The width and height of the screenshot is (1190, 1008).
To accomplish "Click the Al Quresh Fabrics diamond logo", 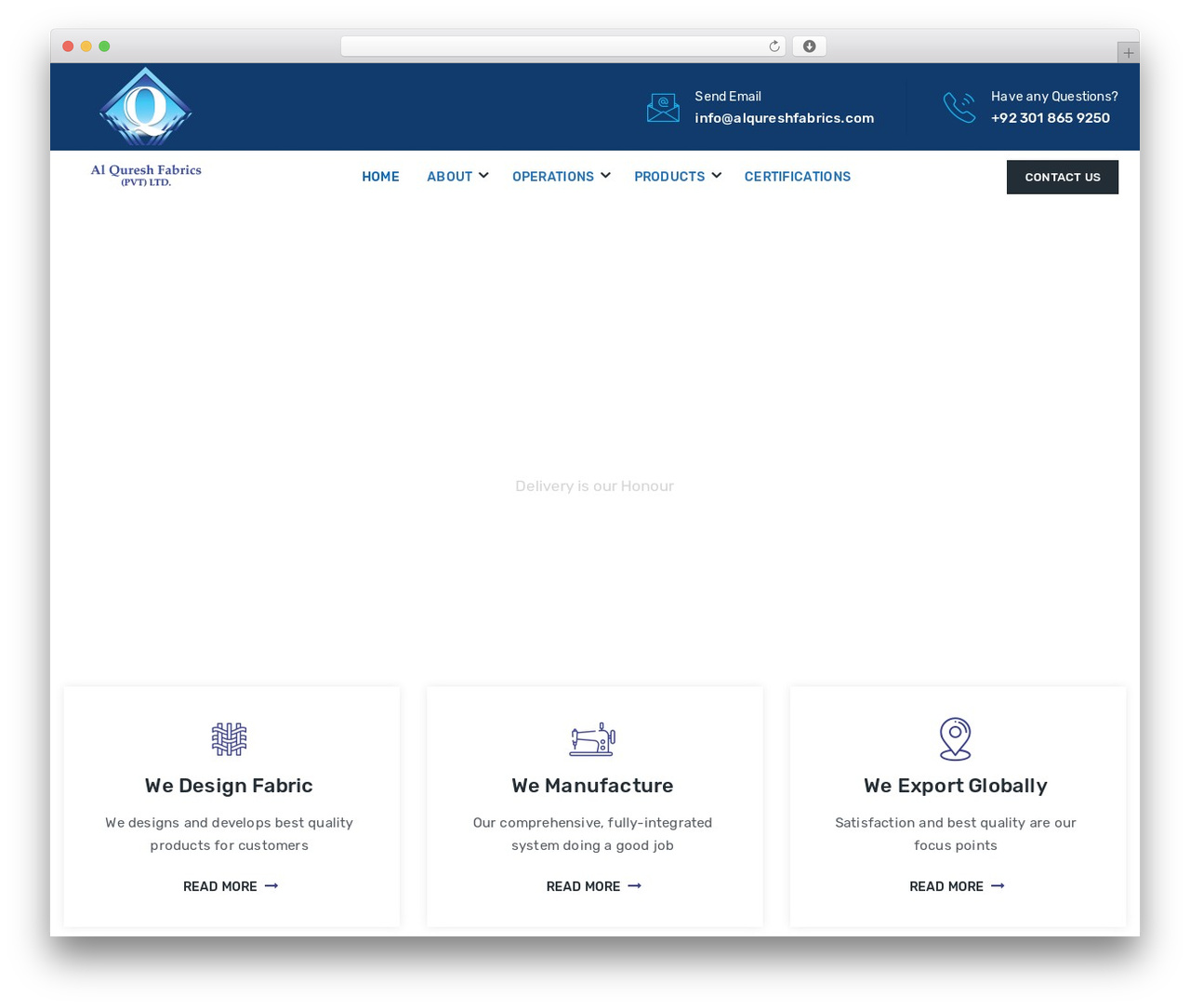I will [x=146, y=106].
